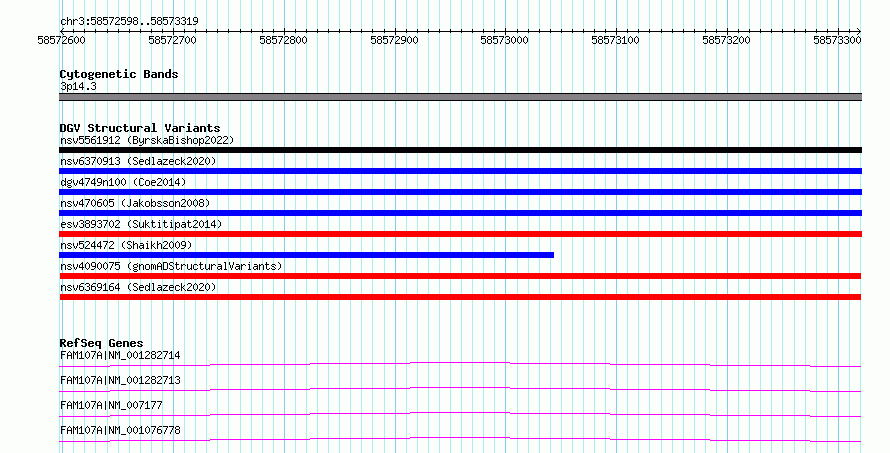Select the magenta NM_001076778 intron line
890x453 pixels.
coord(460,439)
